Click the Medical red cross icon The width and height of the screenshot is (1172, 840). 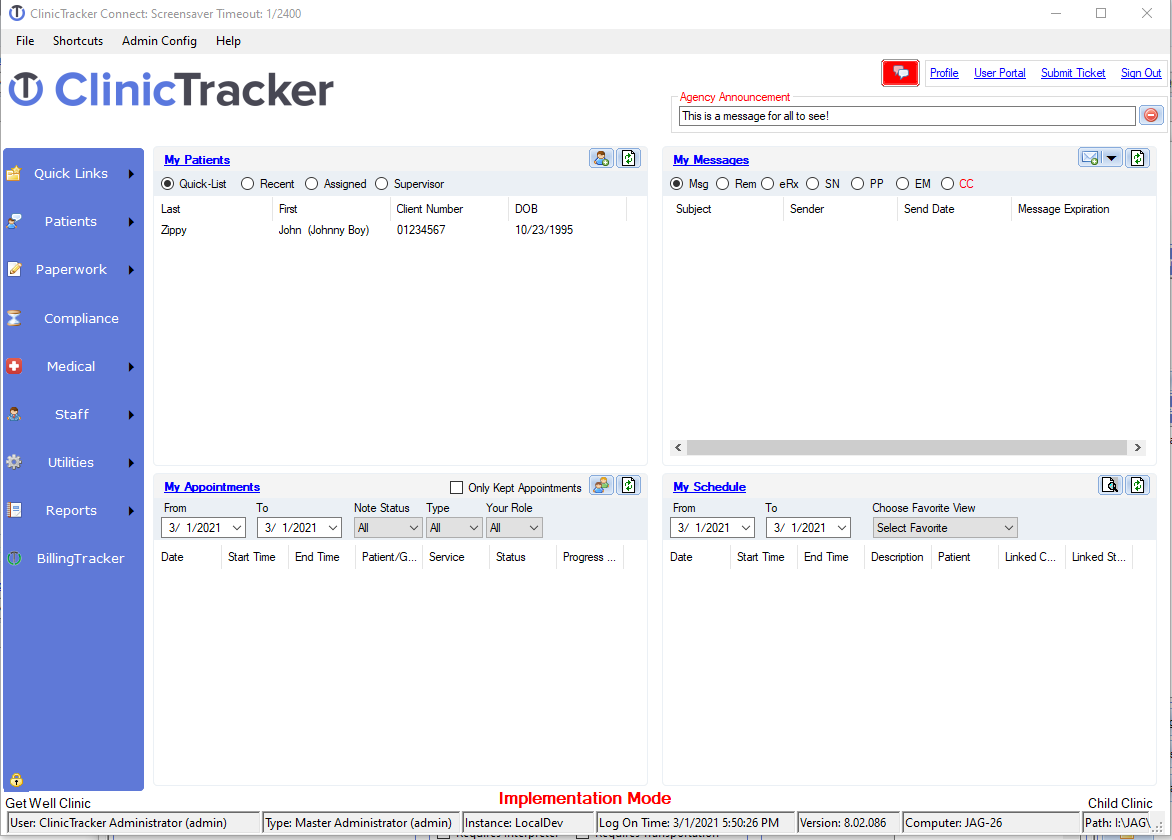[x=13, y=366]
